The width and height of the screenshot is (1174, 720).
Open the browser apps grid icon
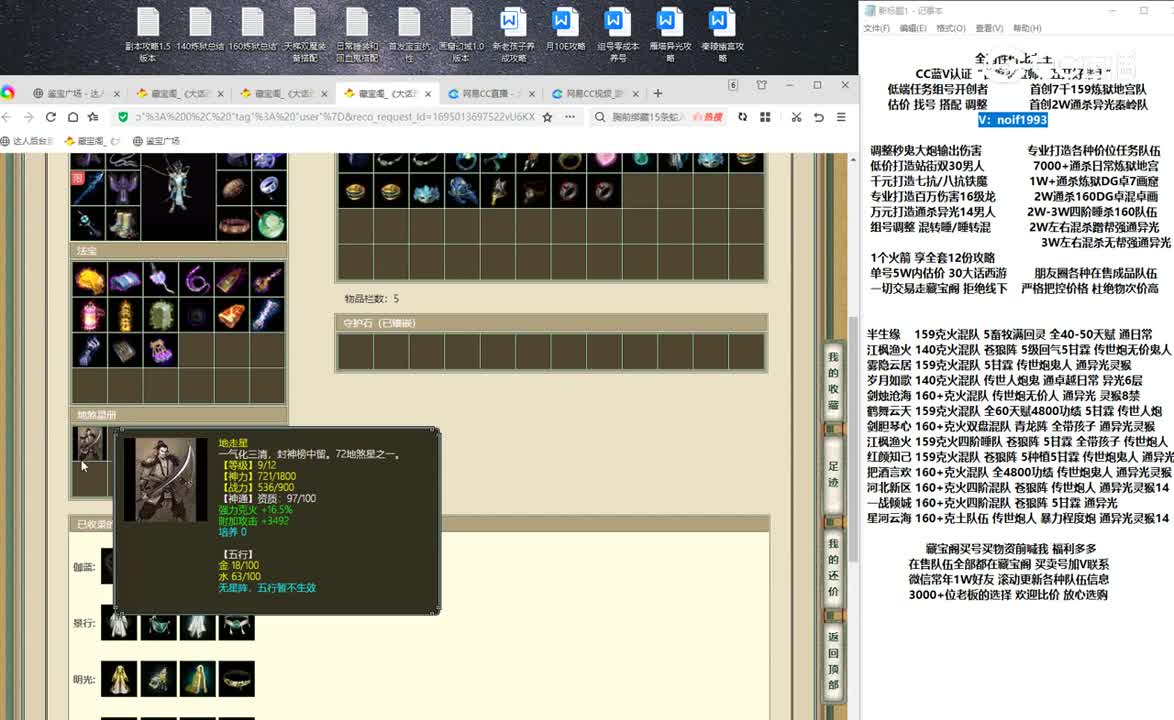coord(765,117)
